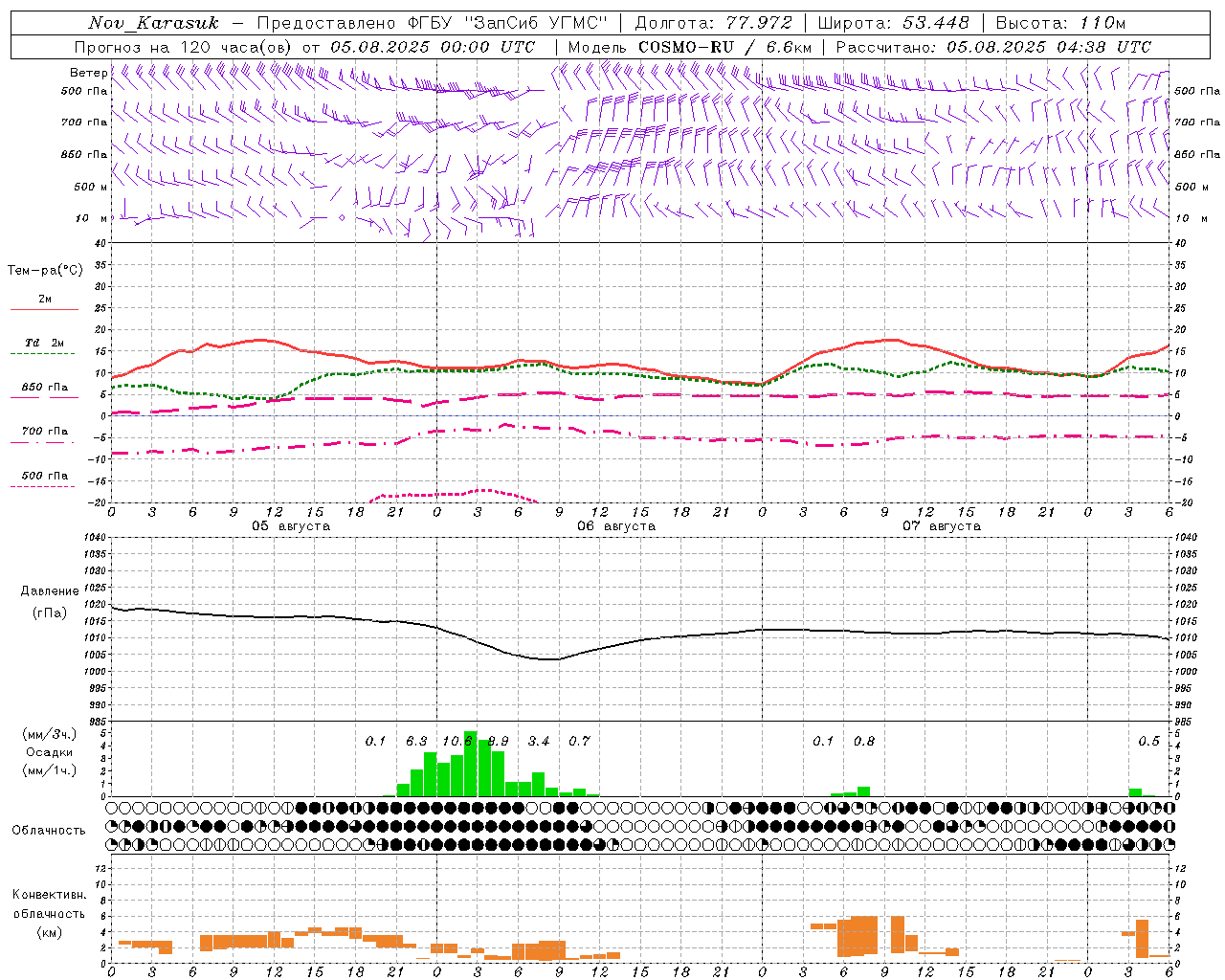Select 'Модель COSMO-RU / 6.6км' text
This screenshot has height=980, width=1225.
click(690, 47)
